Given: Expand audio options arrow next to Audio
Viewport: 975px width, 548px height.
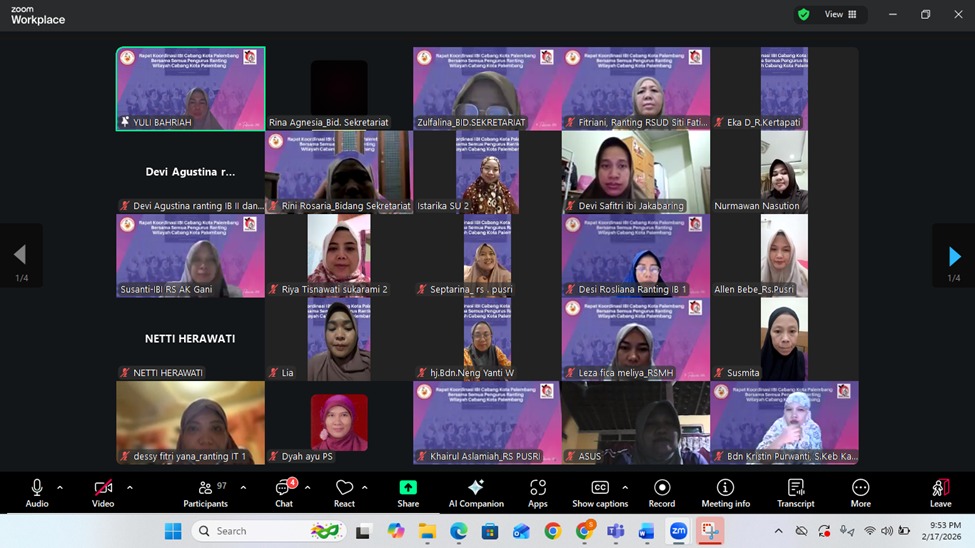Looking at the screenshot, I should [60, 488].
